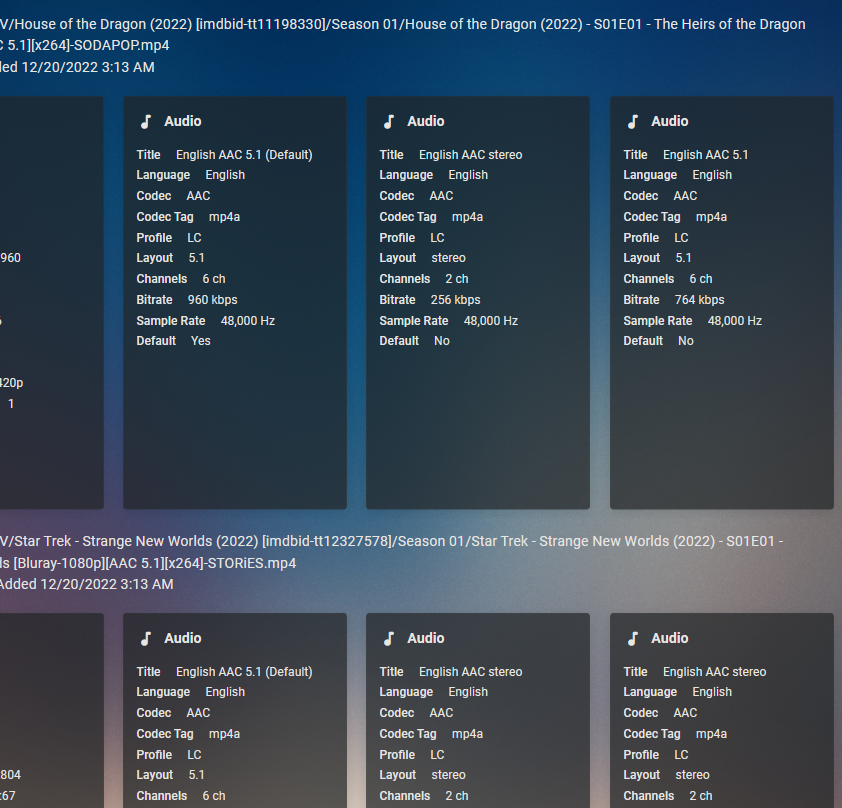Screen dimensions: 842x808
Task: Click the music note icon on the English AAC 5.1 card
Action: (x=633, y=121)
